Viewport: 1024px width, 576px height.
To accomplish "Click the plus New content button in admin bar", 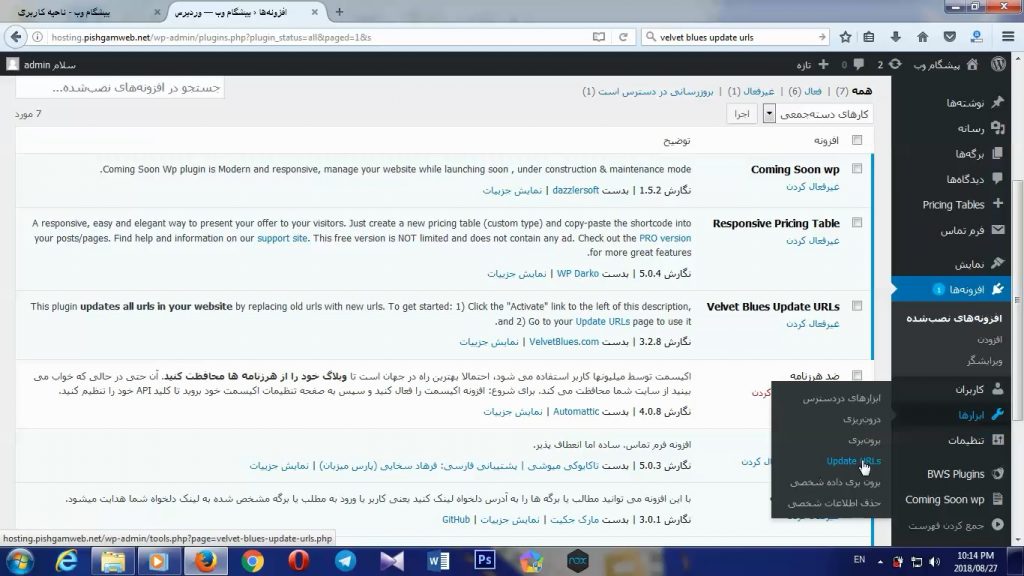I will pos(813,64).
